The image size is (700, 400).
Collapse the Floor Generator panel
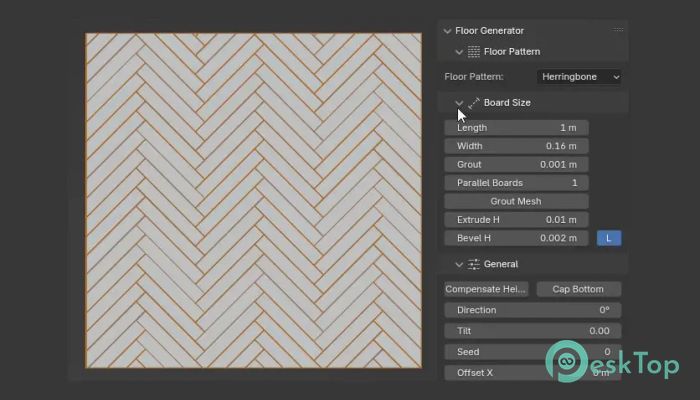click(447, 31)
